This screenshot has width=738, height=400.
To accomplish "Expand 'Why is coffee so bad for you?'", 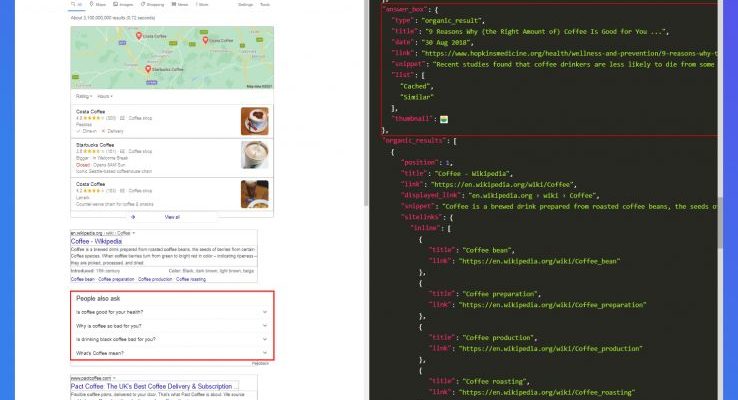I will click(x=170, y=326).
